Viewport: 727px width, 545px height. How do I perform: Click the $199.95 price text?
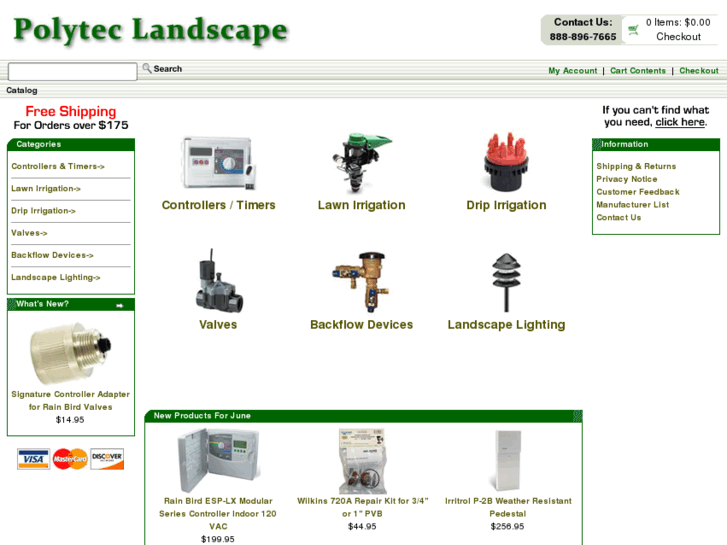pyautogui.click(x=217, y=539)
